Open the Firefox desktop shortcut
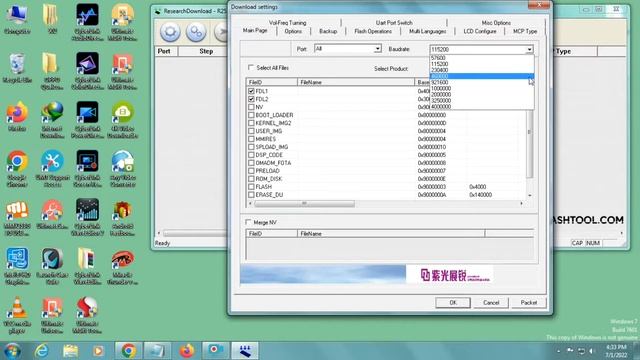The width and height of the screenshot is (640, 360). pyautogui.click(x=17, y=117)
